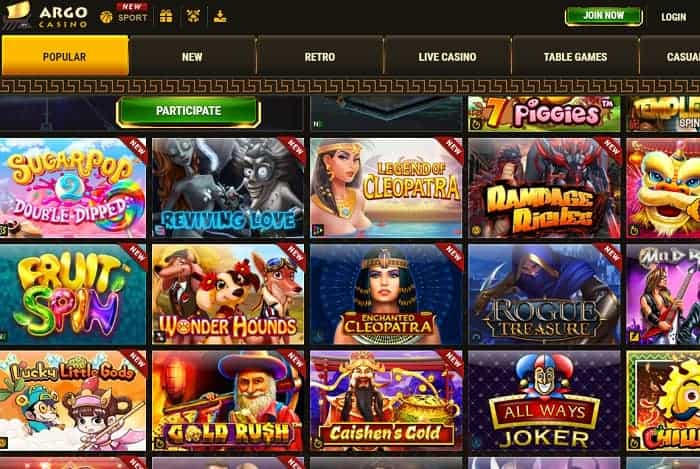Select the Retro tab
Image resolution: width=700 pixels, height=469 pixels.
(x=320, y=57)
